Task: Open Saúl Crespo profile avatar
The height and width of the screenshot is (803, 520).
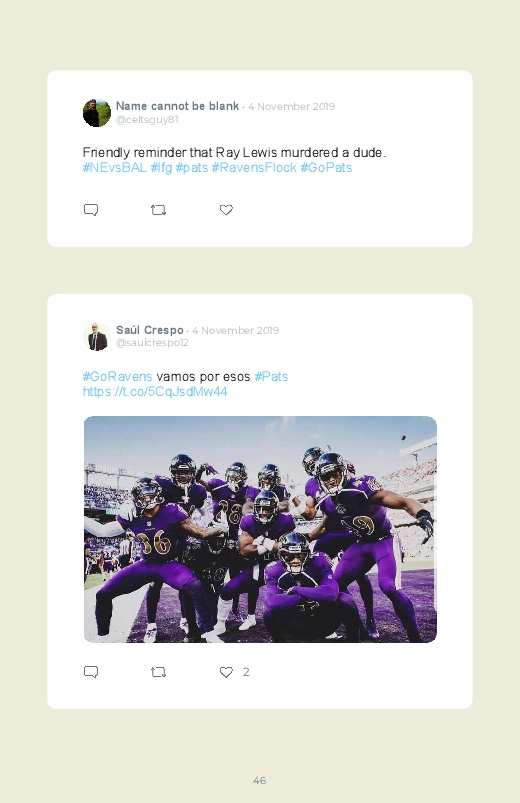Action: point(97,336)
